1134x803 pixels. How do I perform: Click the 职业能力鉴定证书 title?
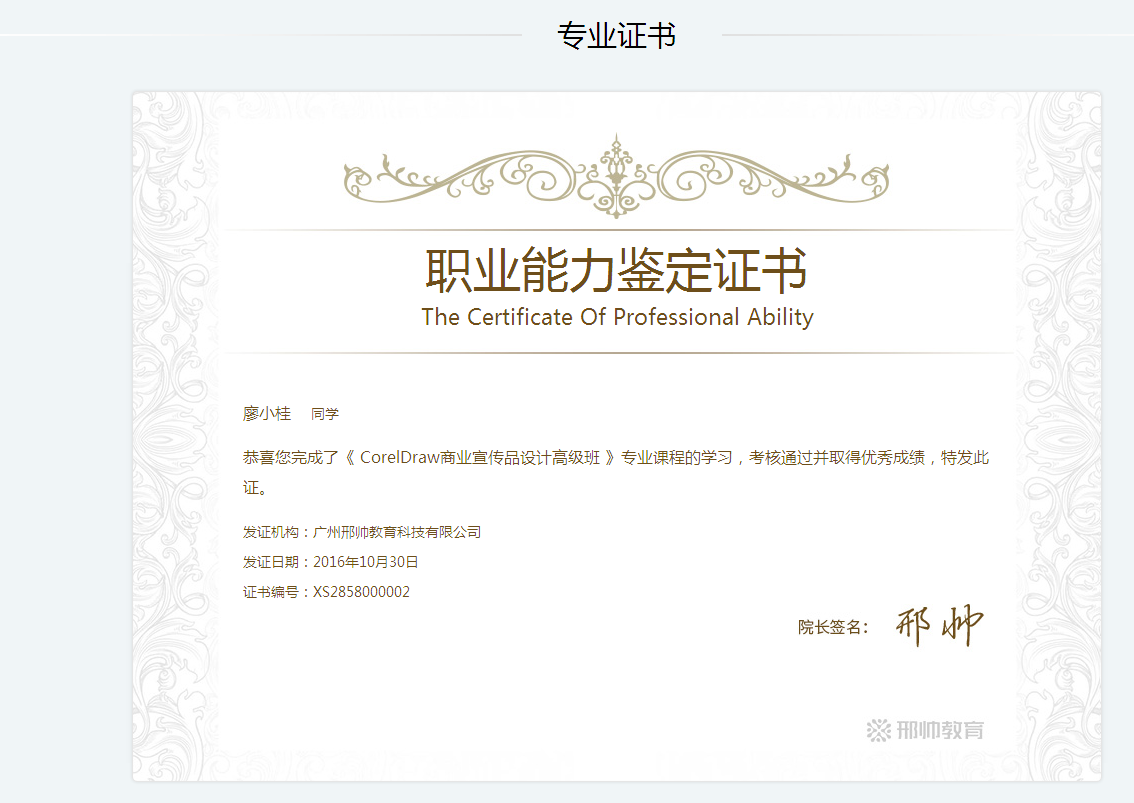(616, 270)
